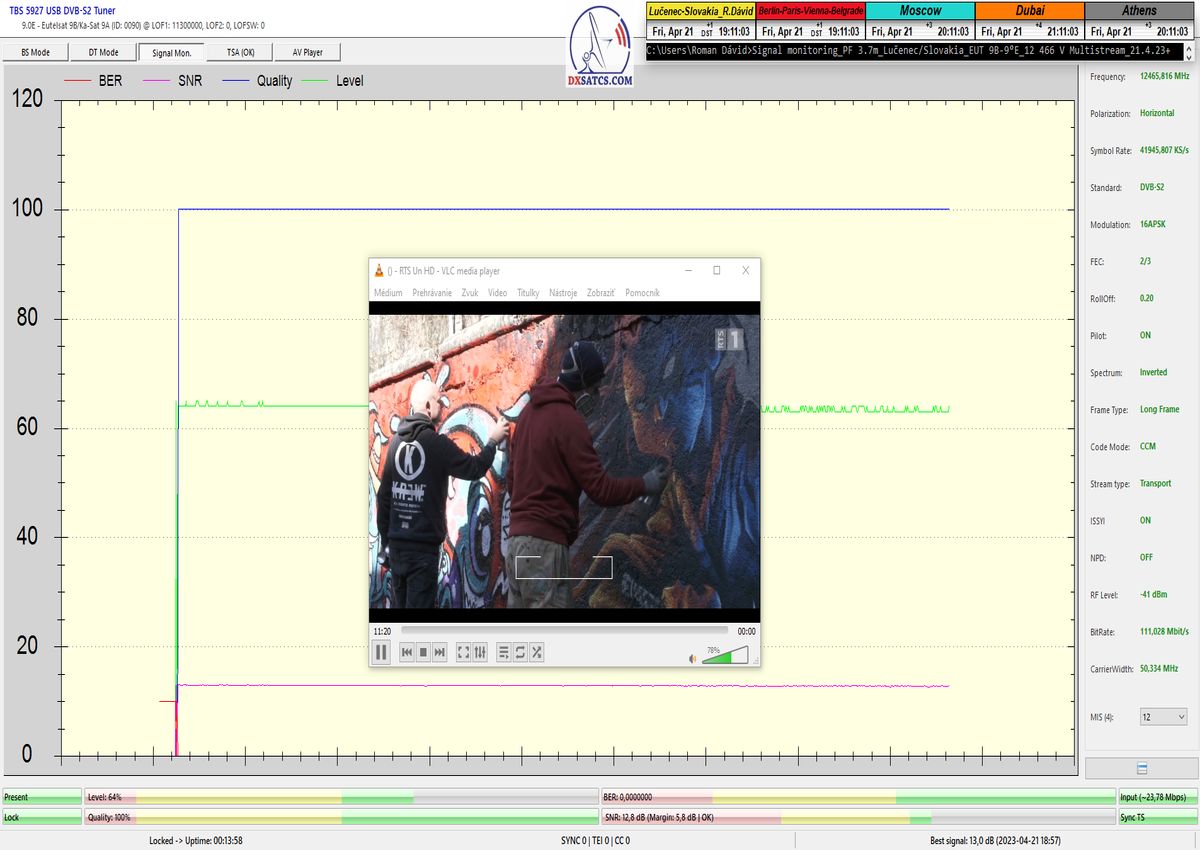Open the Nástroje menu in VLC
The height and width of the screenshot is (850, 1200).
pos(563,293)
